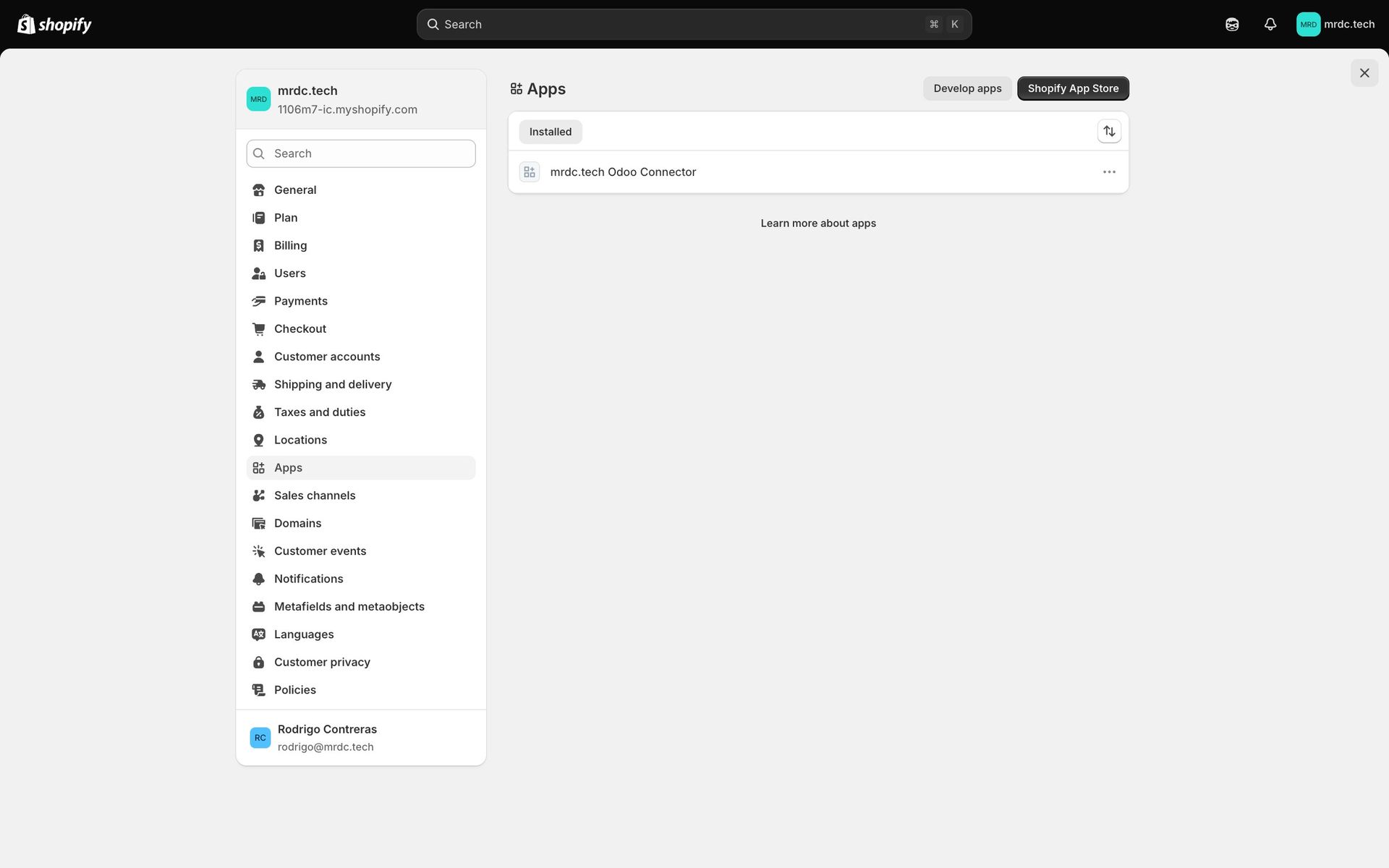Click the Payments hand icon
1389x868 pixels.
coord(258,301)
